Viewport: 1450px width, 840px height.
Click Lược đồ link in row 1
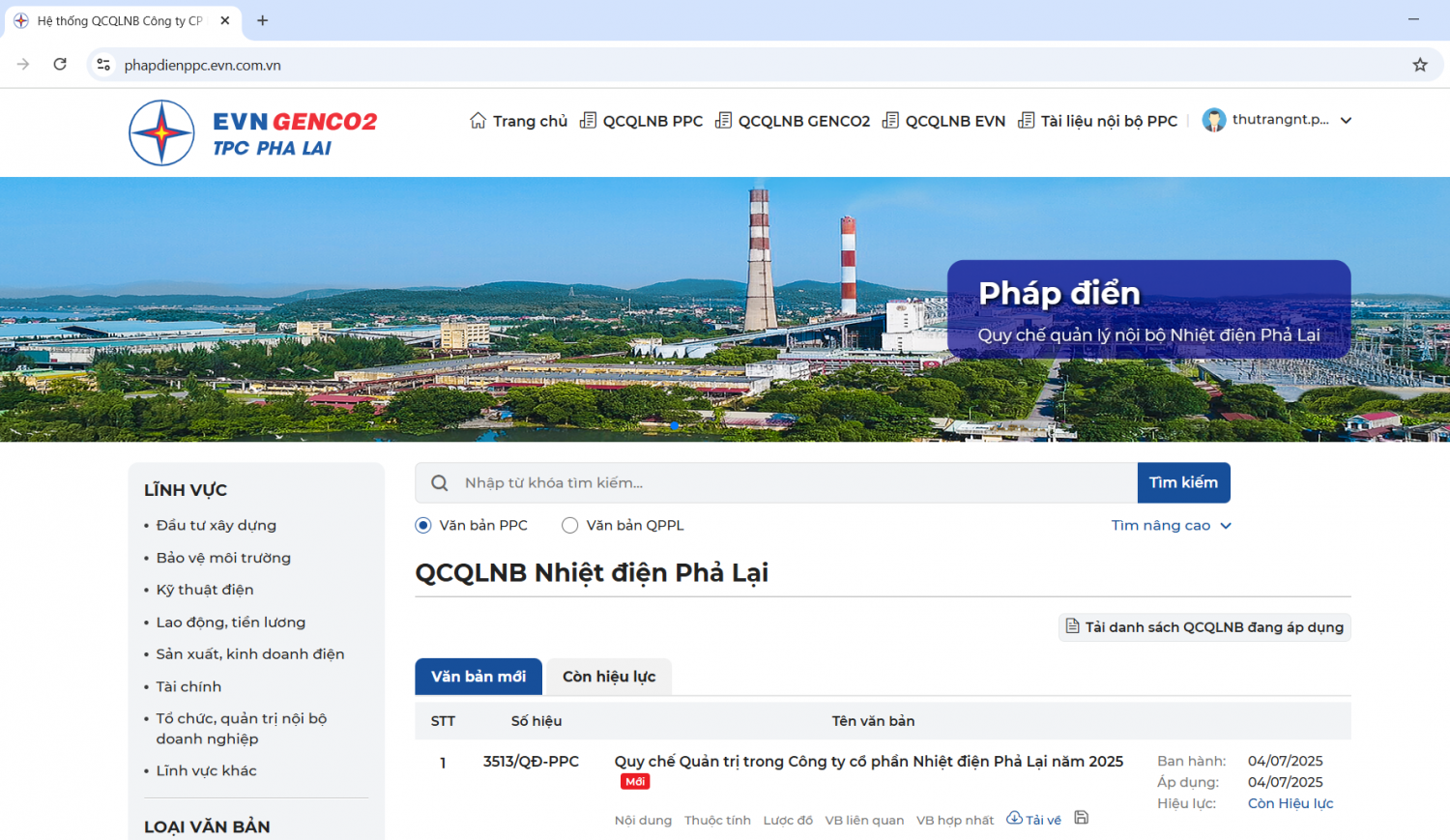pos(788,820)
